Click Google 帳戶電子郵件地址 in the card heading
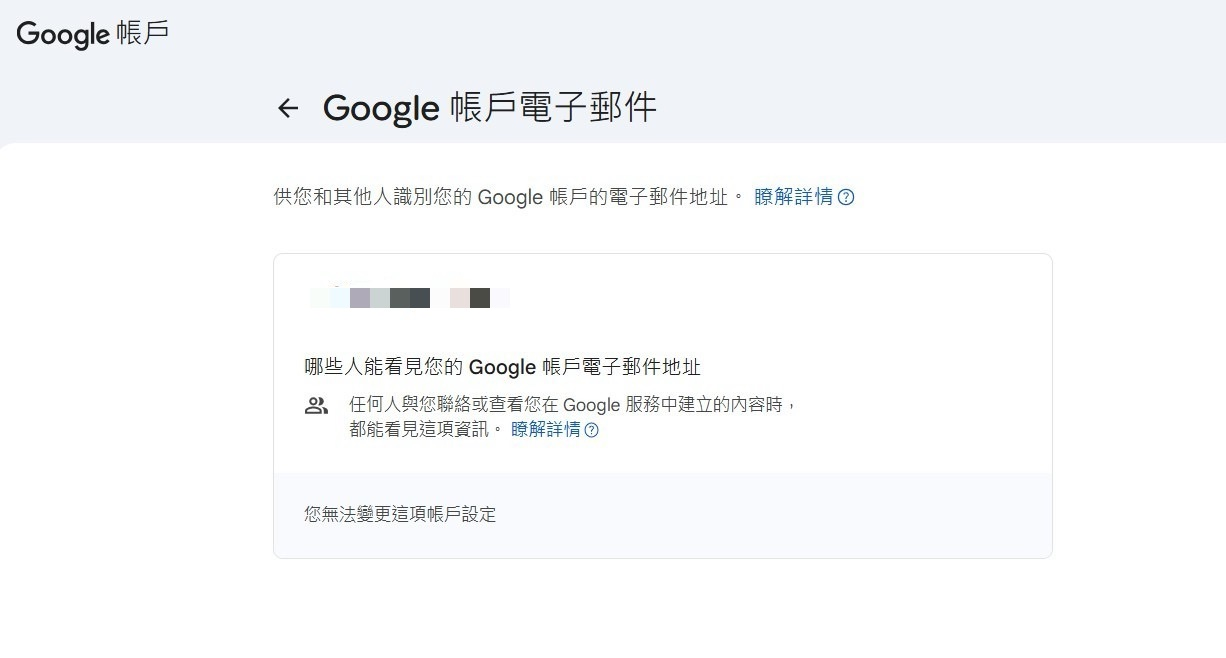The image size is (1226, 658). coord(585,367)
